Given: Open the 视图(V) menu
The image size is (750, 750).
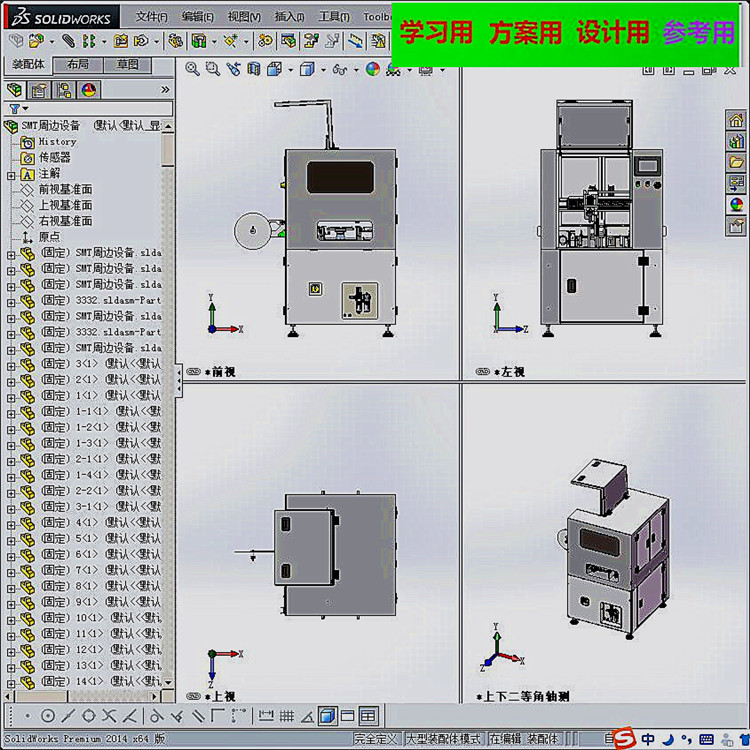Looking at the screenshot, I should pos(244,17).
